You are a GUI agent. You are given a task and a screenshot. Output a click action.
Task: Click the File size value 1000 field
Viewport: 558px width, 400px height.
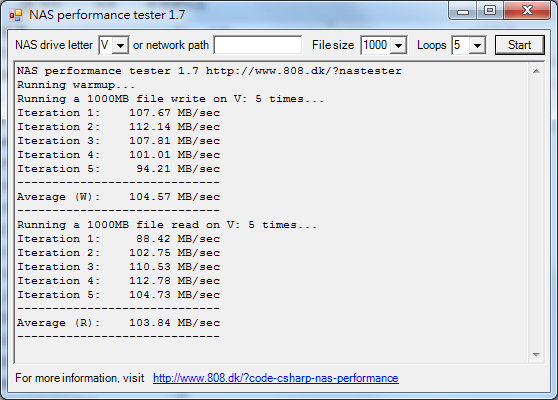pyautogui.click(x=376, y=45)
